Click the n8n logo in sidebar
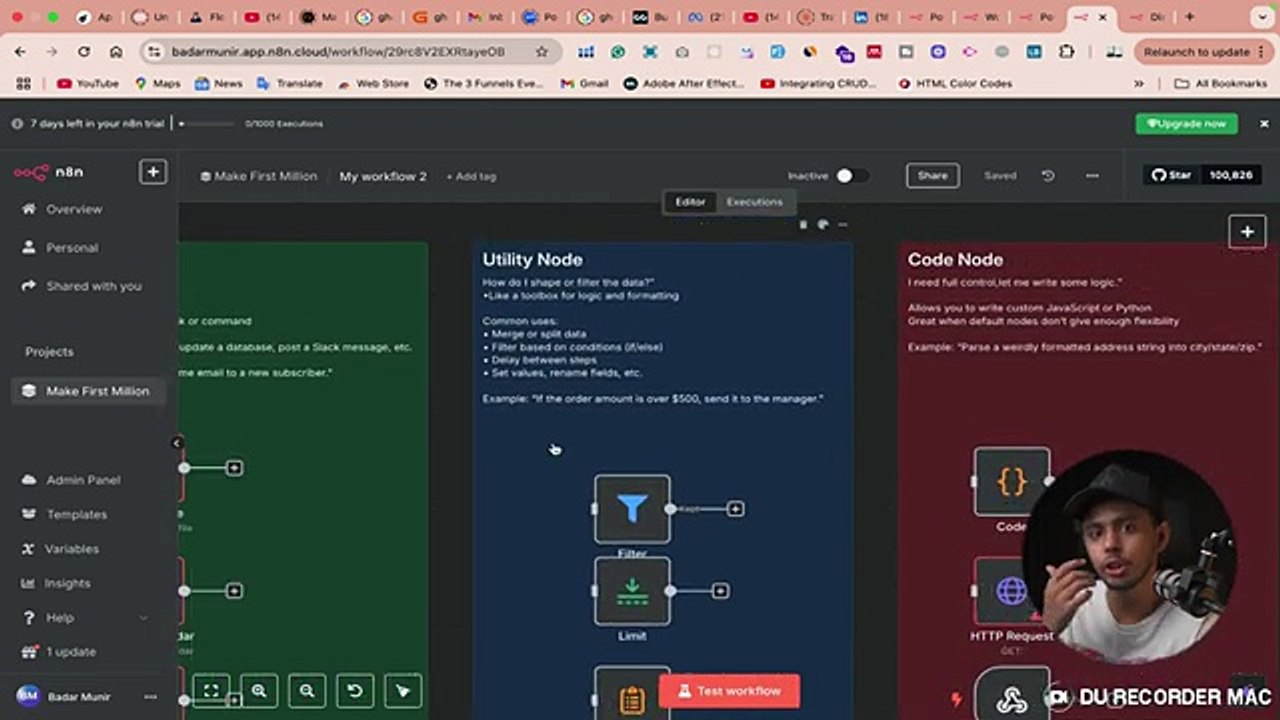This screenshot has width=1280, height=720. point(48,172)
